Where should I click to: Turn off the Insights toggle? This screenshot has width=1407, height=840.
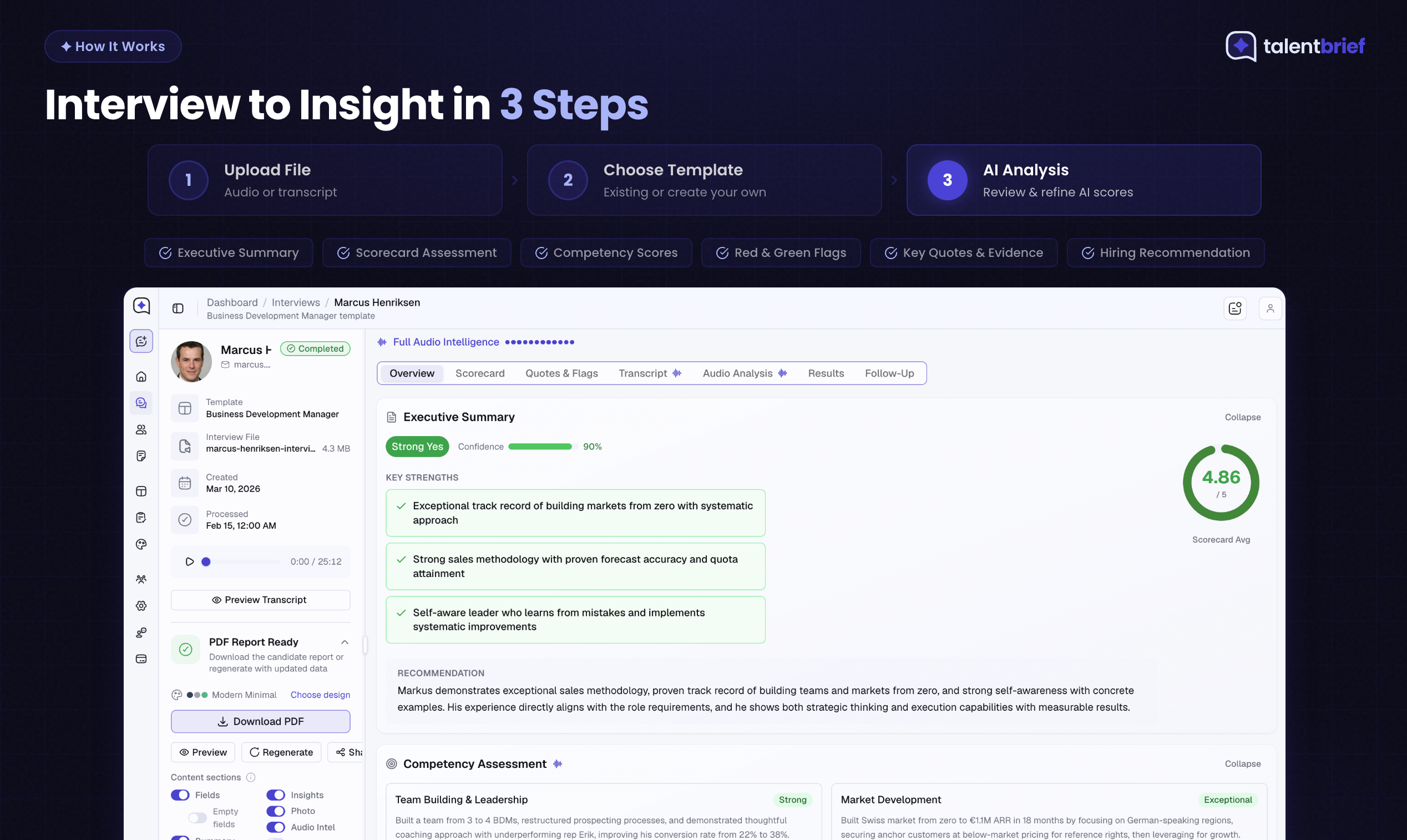click(x=276, y=795)
